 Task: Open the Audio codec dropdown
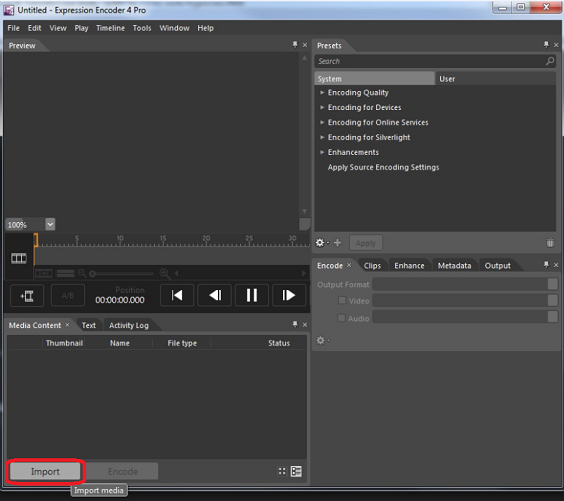552,317
